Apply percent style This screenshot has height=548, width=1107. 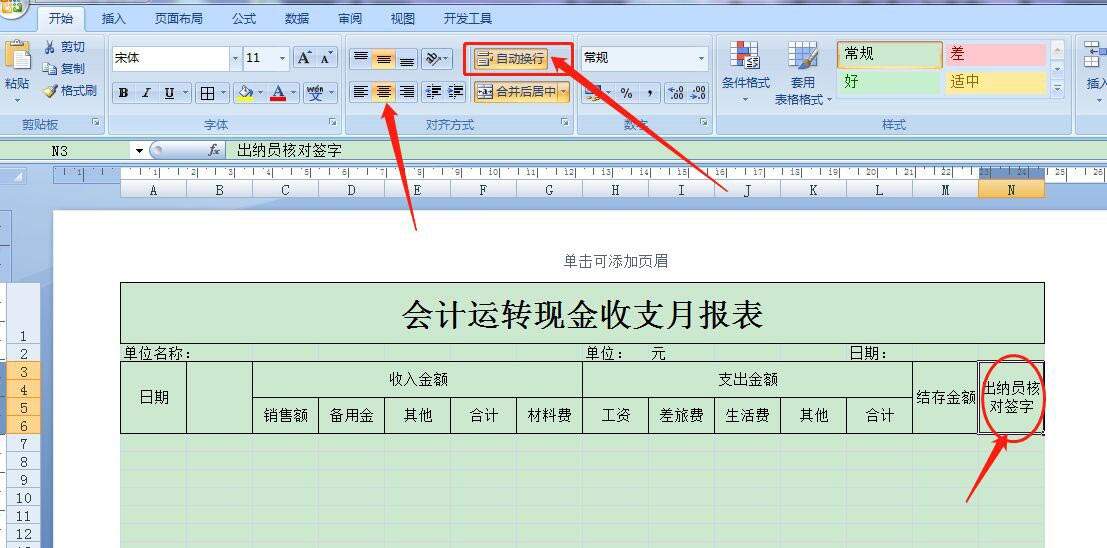click(626, 93)
